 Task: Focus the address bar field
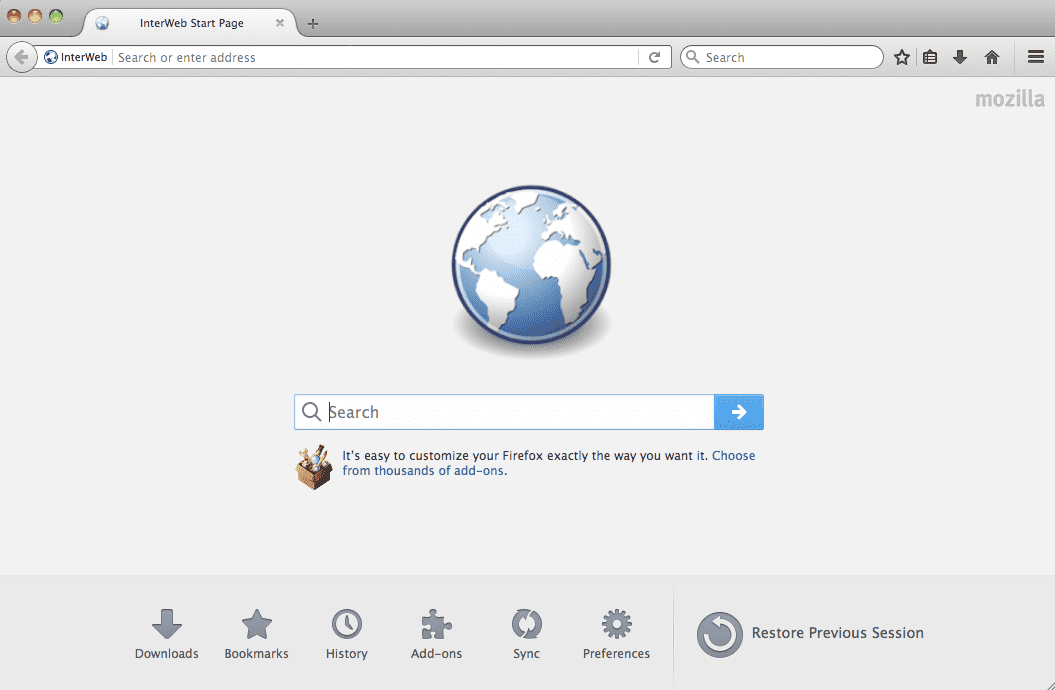pos(377,57)
